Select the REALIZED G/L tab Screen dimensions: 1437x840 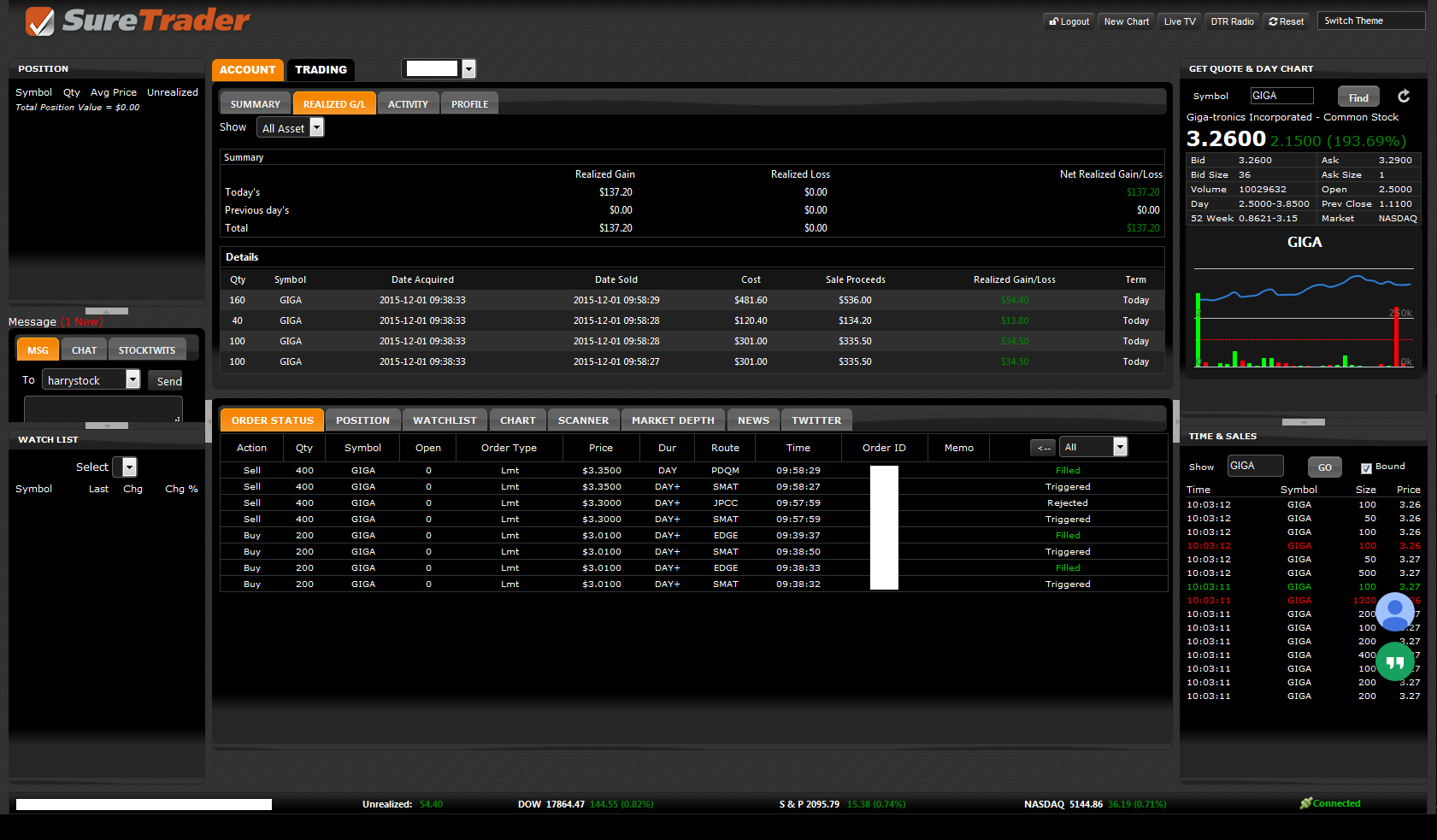tap(334, 103)
